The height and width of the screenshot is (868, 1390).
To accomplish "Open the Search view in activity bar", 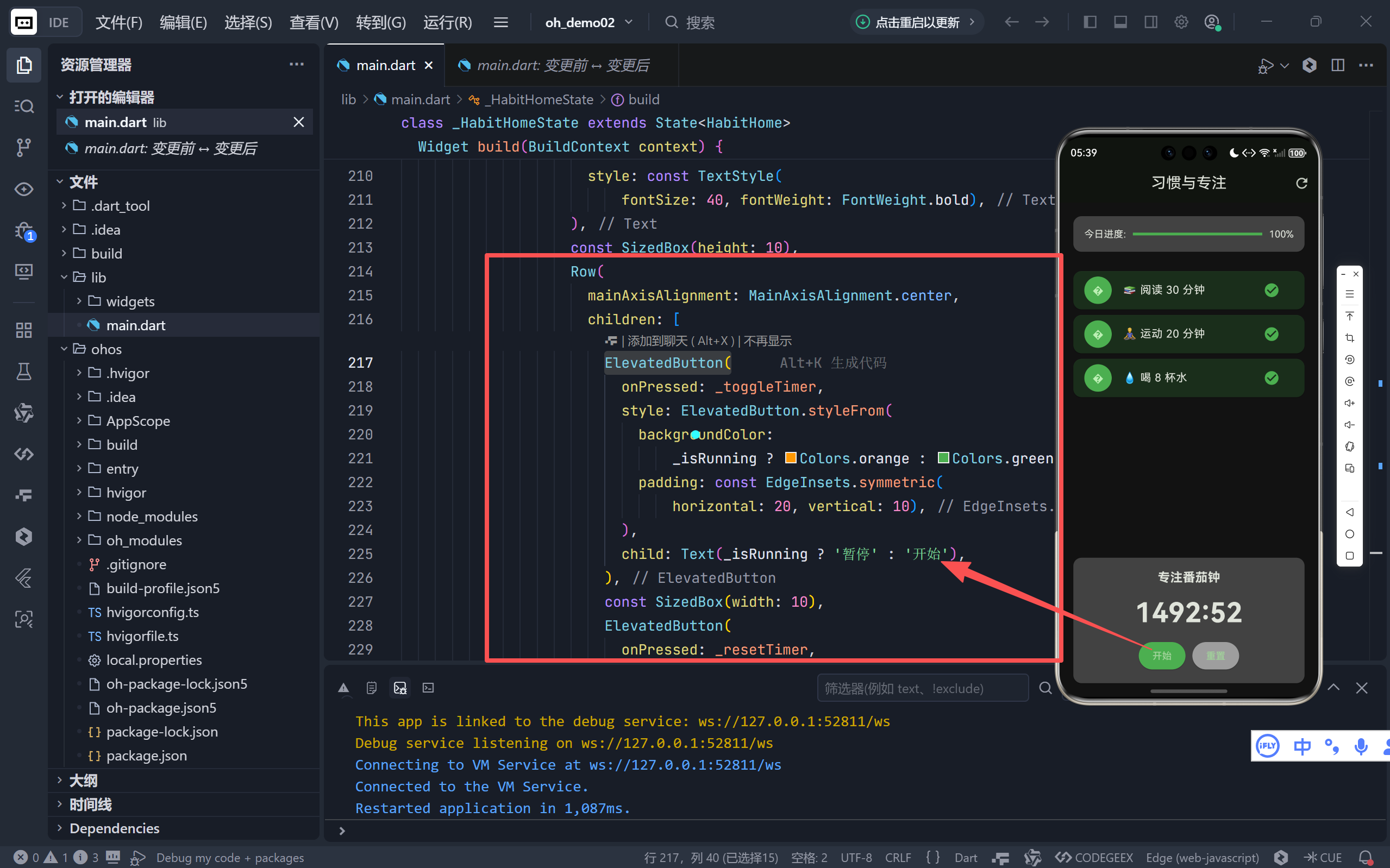I will [23, 106].
